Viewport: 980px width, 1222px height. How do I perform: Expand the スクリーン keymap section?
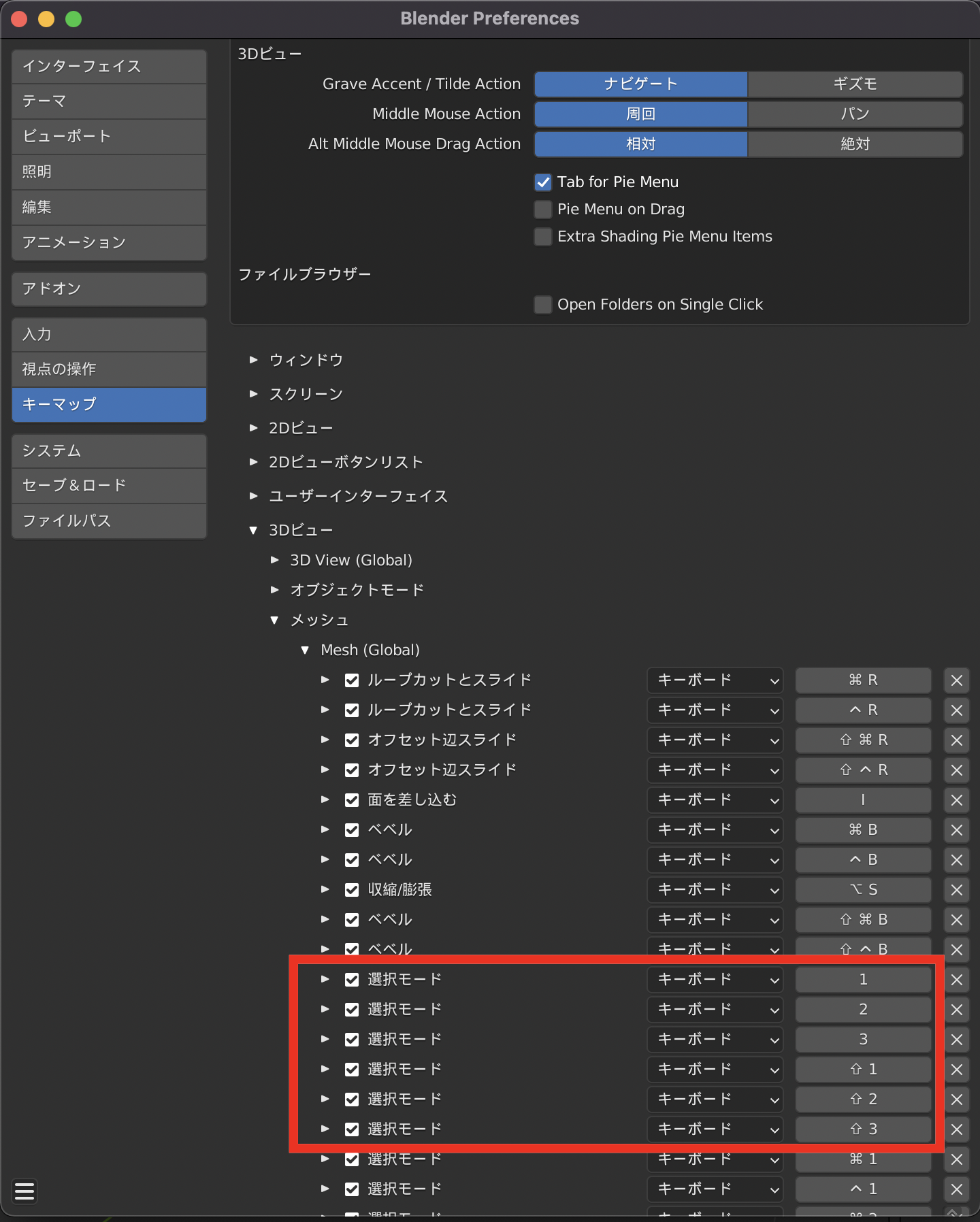[254, 394]
